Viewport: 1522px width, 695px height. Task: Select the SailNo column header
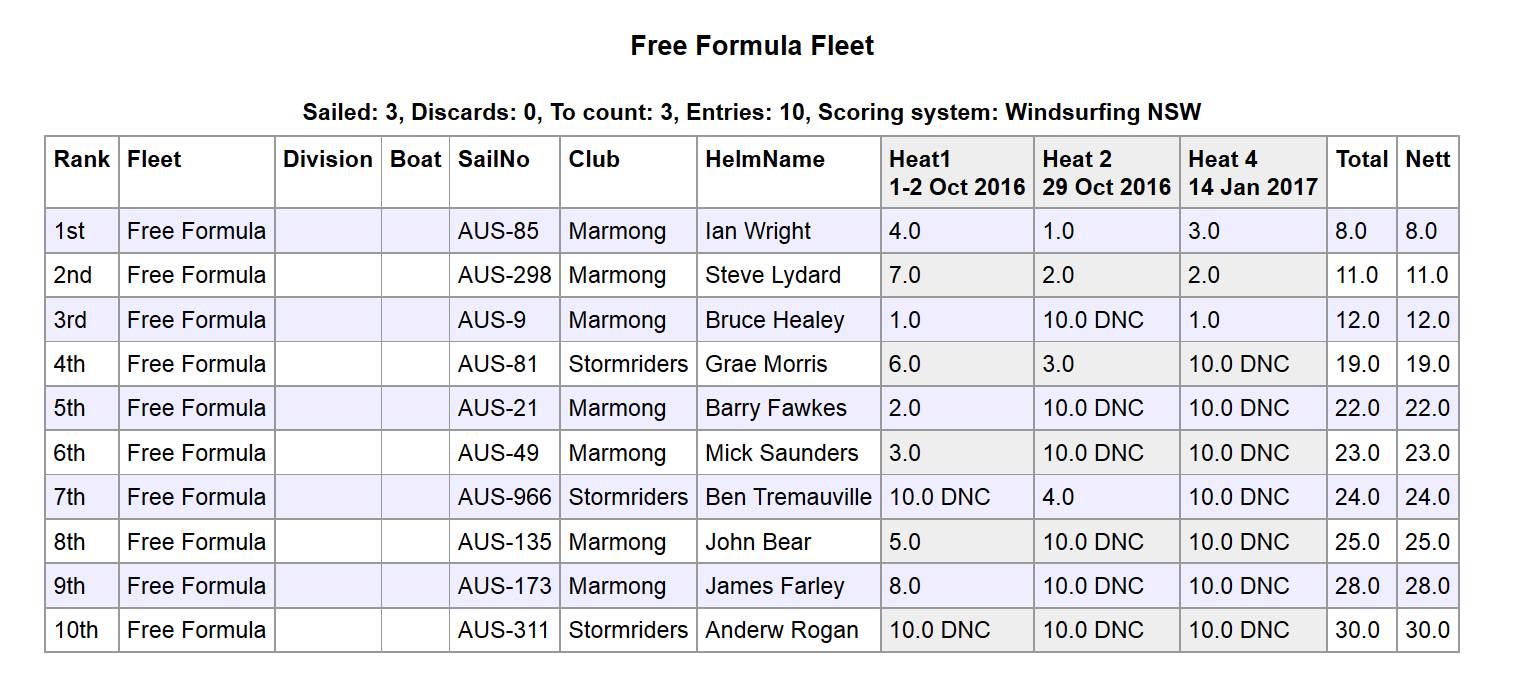[x=494, y=160]
